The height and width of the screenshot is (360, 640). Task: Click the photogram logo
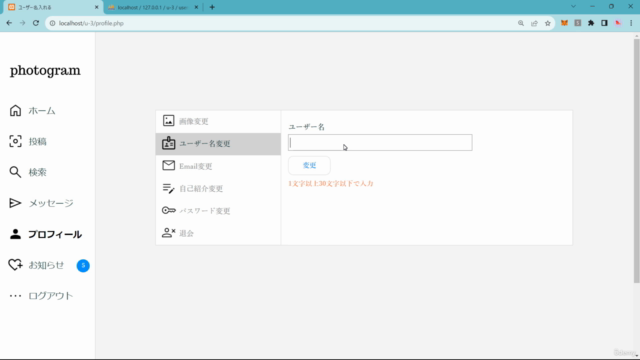click(x=45, y=71)
